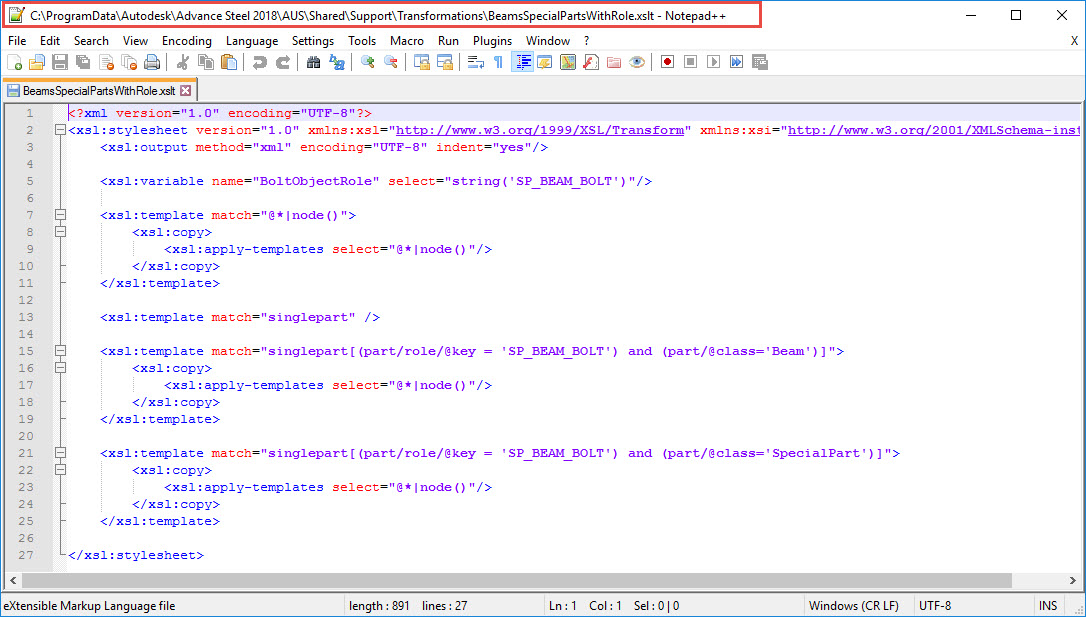
Task: Play the recorded macro
Action: tap(712, 61)
